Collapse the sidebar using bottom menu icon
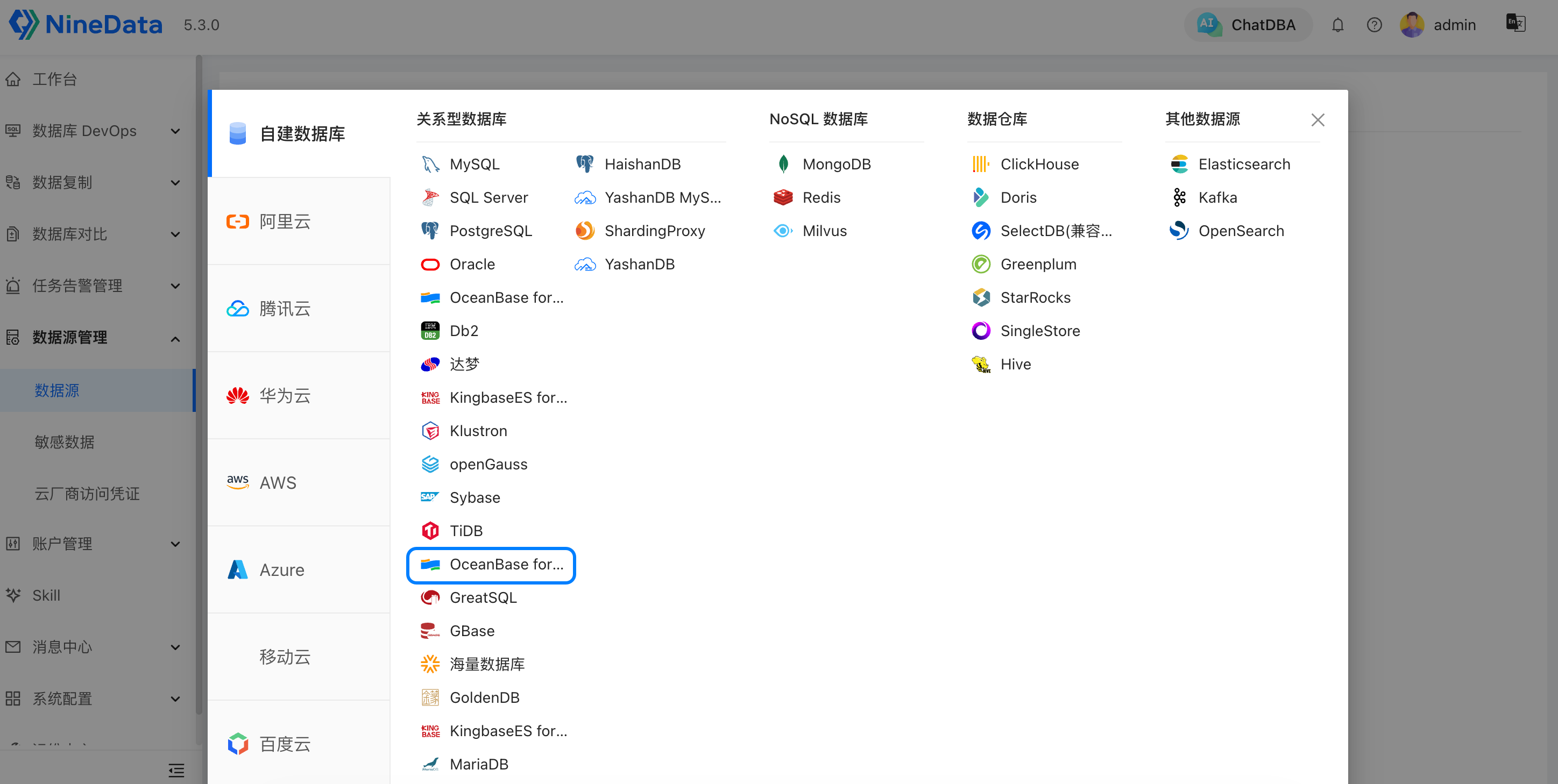 (x=176, y=769)
